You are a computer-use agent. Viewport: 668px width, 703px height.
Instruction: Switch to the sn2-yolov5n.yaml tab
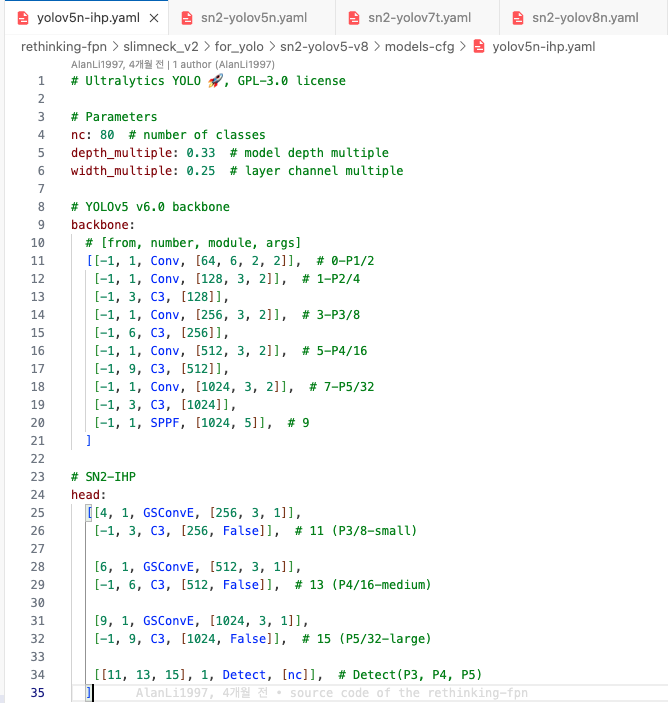pos(252,18)
